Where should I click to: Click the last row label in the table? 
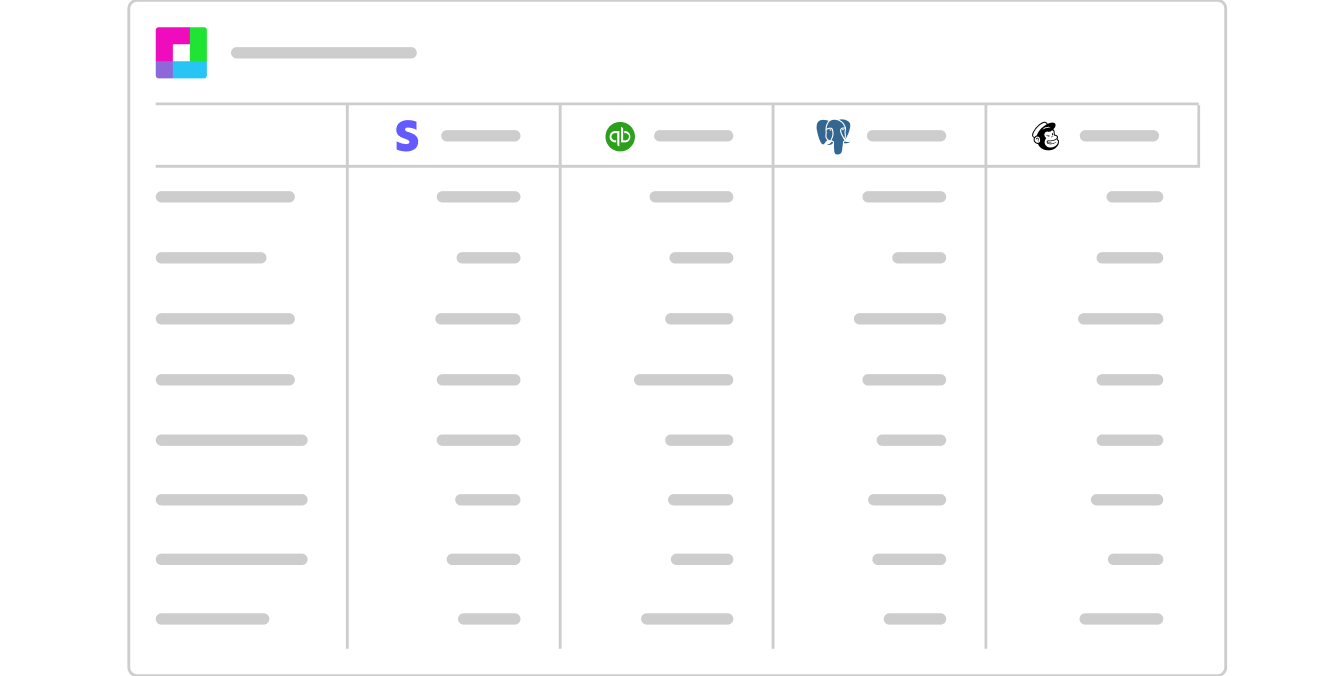(212, 619)
